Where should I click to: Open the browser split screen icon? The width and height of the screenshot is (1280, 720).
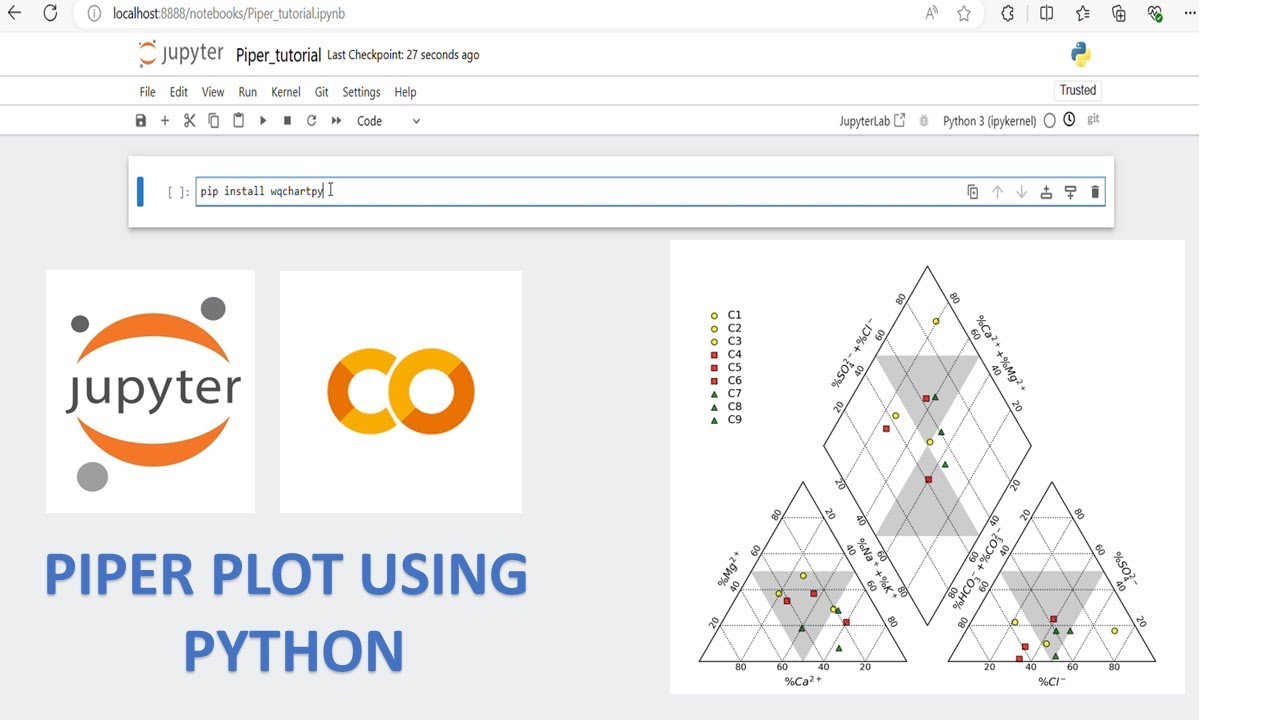1046,14
